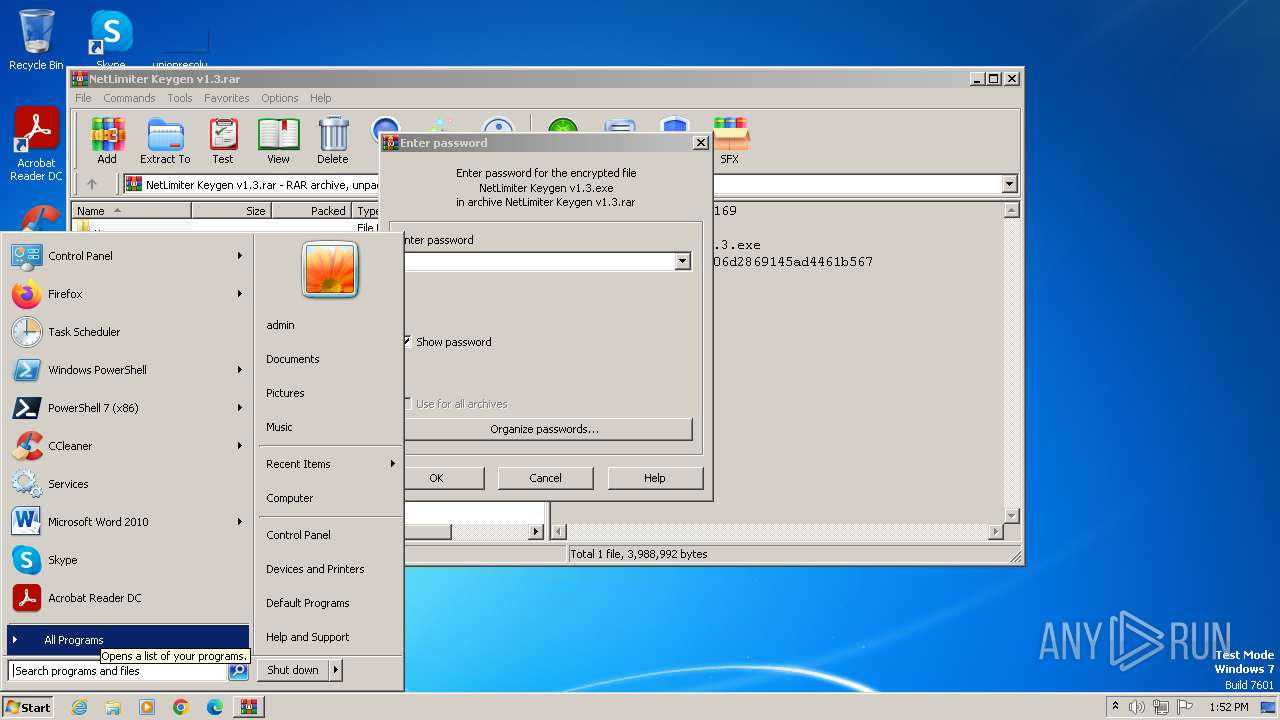
Task: Click the WinRAR taskbar button
Action: tap(249, 707)
